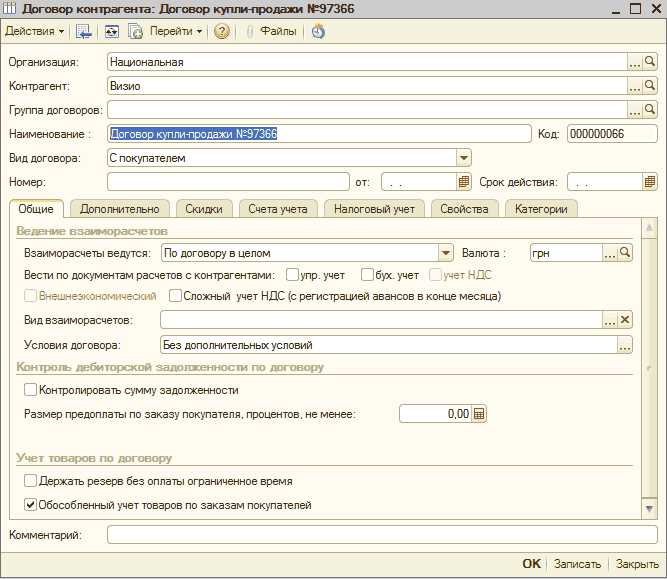
Task: Click magnifier open button for Контрагент
Action: (x=649, y=86)
